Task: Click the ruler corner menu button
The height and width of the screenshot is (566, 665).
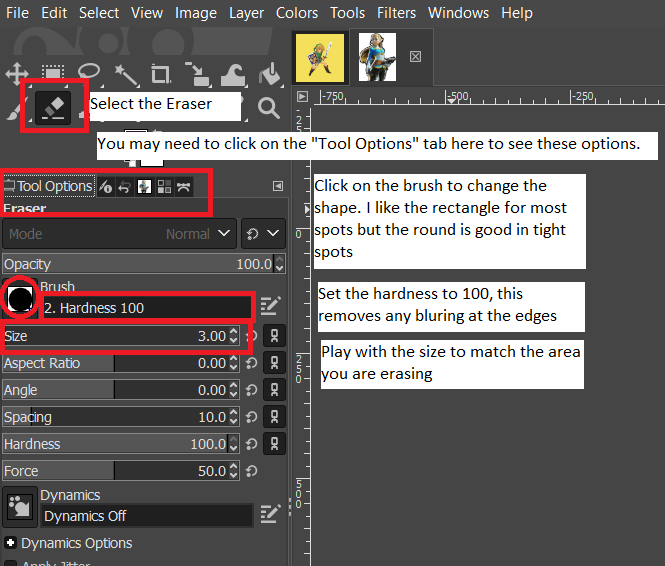Action: [302, 96]
